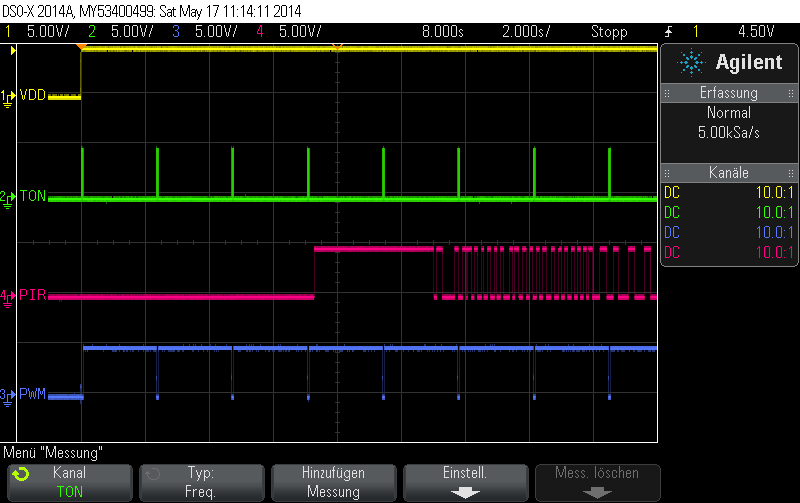Image resolution: width=800 pixels, height=503 pixels.
Task: Click the Agilent spark logo icon
Action: point(691,63)
